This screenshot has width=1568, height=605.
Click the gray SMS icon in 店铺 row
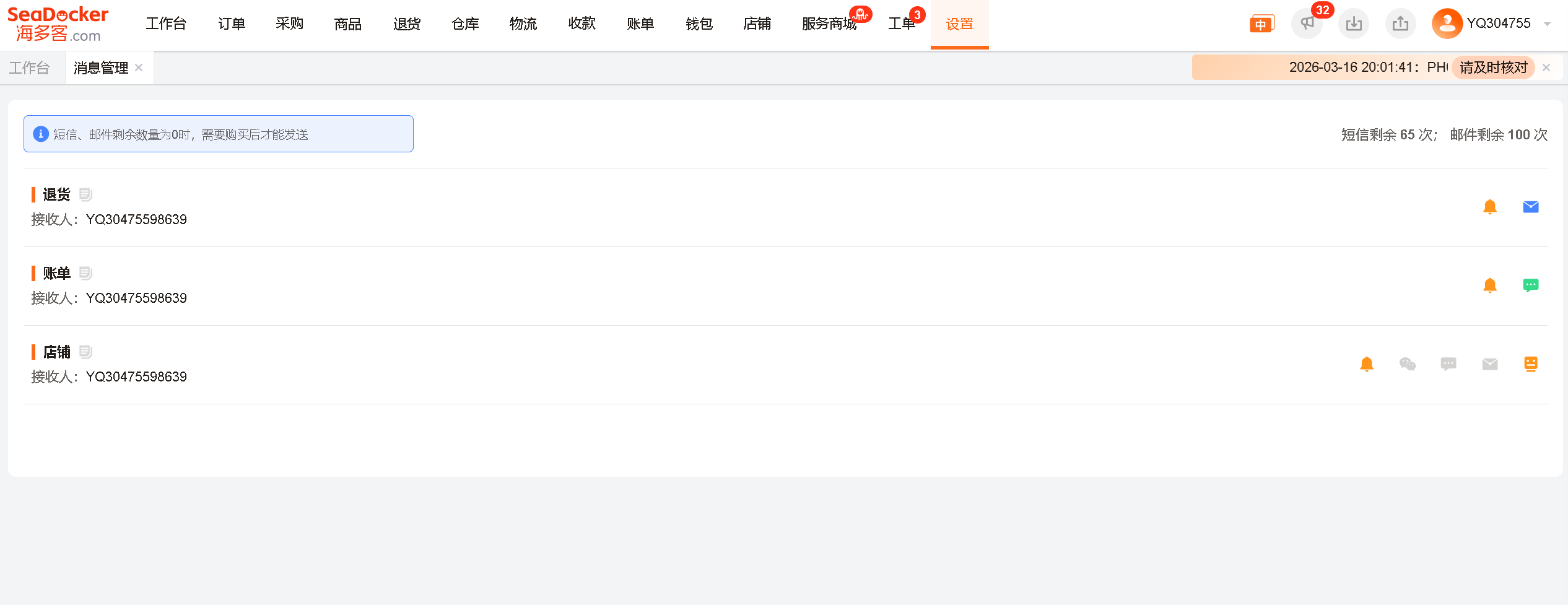[1448, 364]
